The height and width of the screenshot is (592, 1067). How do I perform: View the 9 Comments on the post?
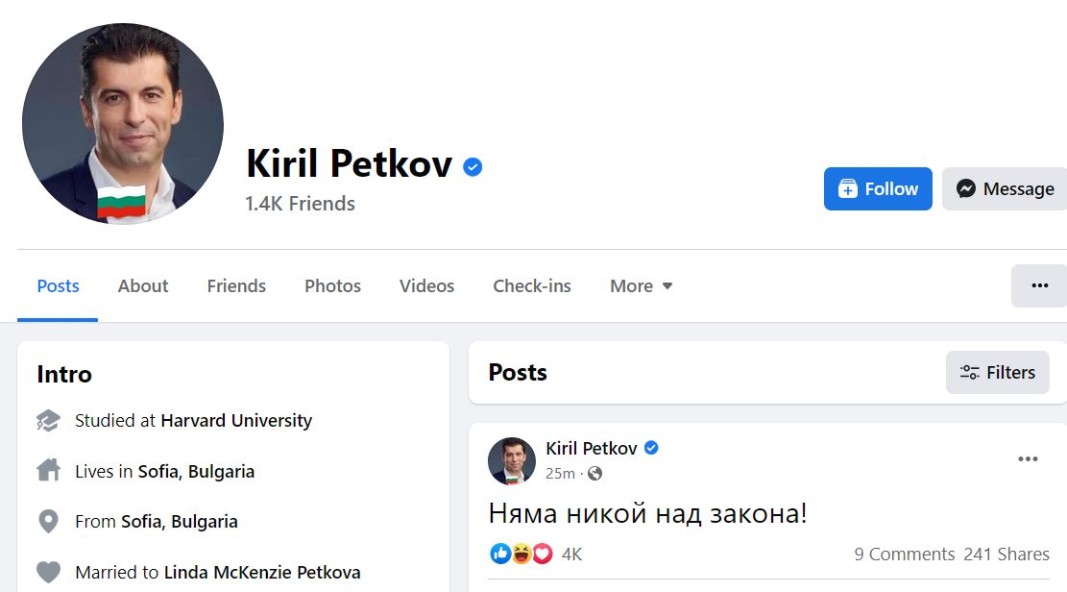coord(904,554)
